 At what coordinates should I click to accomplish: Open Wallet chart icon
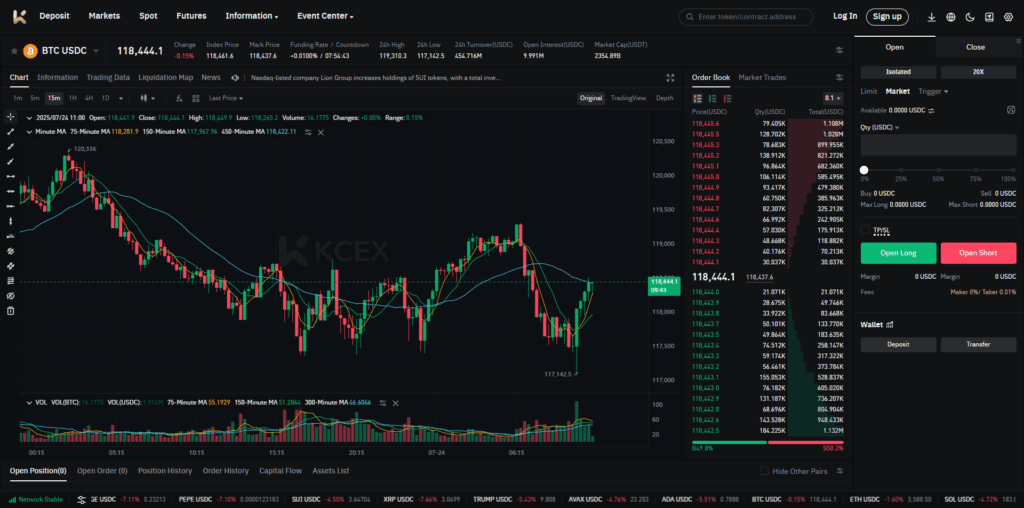(889, 325)
